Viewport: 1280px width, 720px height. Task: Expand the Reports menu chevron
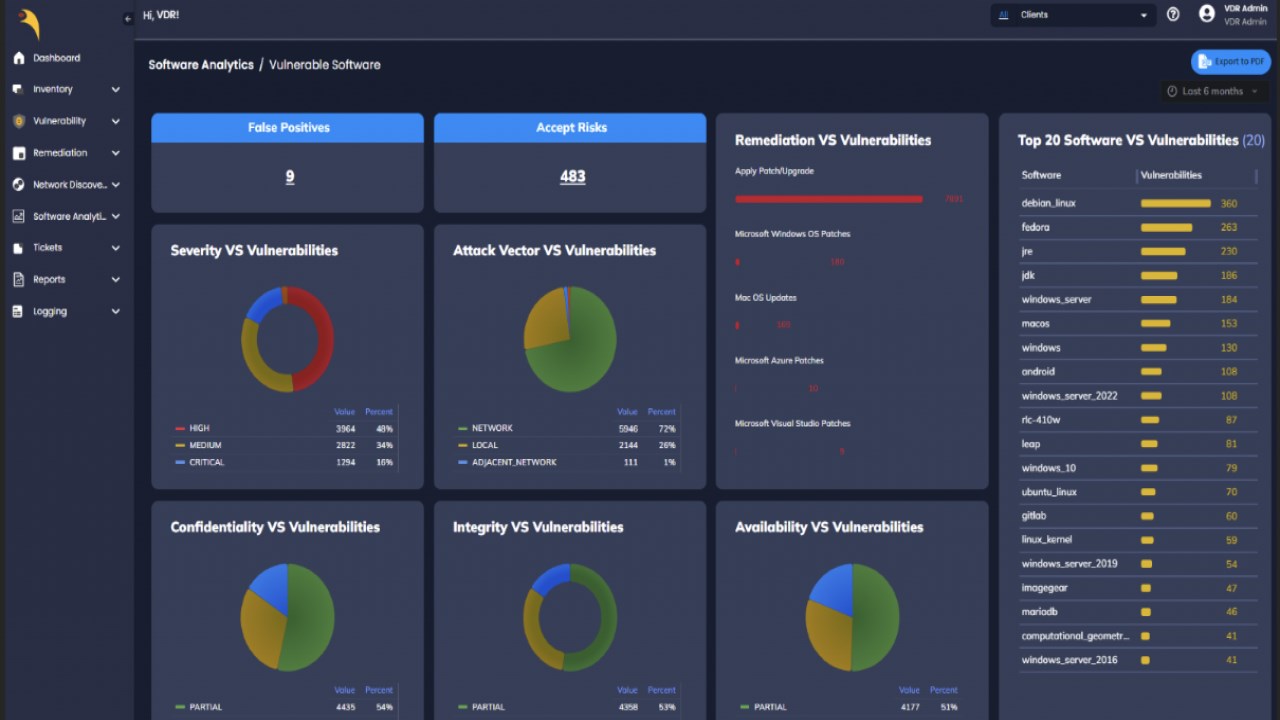(x=115, y=280)
